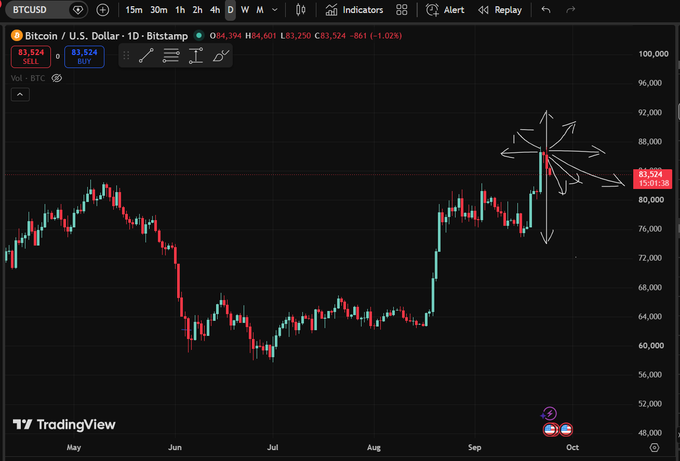Open the candlestick chart type selector
This screenshot has width=680, height=461.
301,10
